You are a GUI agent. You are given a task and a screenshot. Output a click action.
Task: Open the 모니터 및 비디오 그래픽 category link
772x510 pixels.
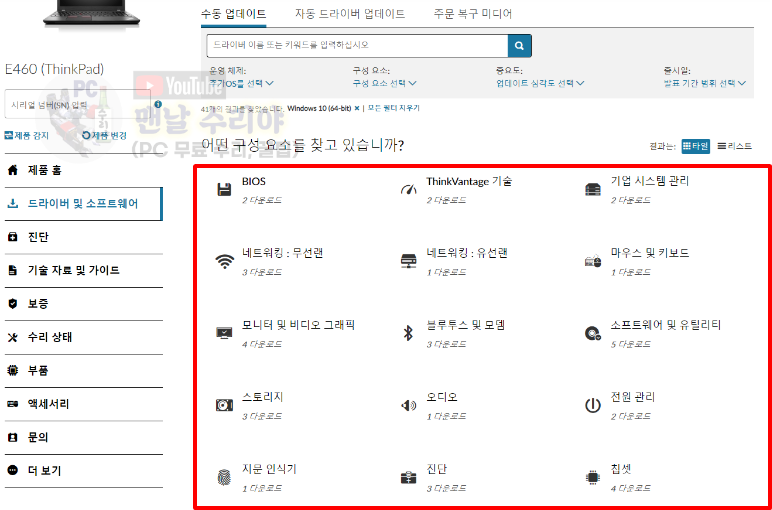(298, 325)
